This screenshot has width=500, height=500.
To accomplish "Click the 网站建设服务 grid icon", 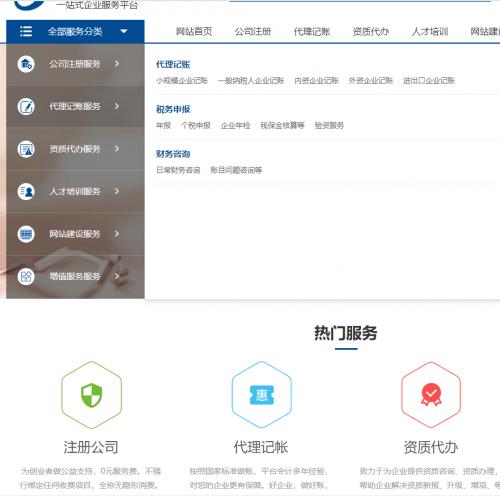I will coord(26,234).
